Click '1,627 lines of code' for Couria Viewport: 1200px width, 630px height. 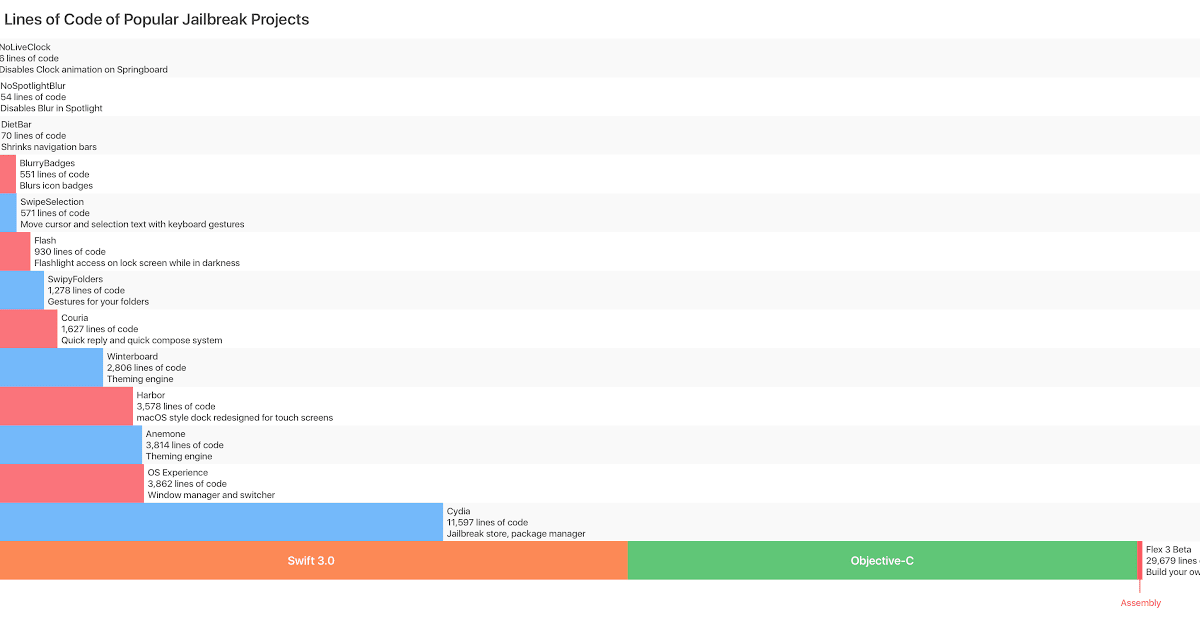[99, 329]
